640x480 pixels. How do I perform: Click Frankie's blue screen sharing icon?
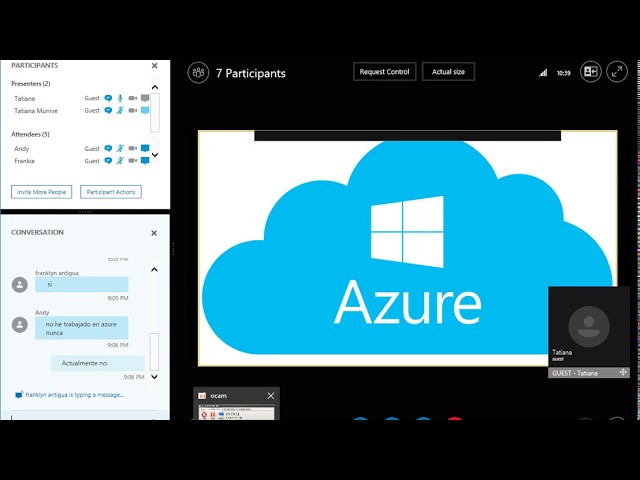[x=145, y=160]
